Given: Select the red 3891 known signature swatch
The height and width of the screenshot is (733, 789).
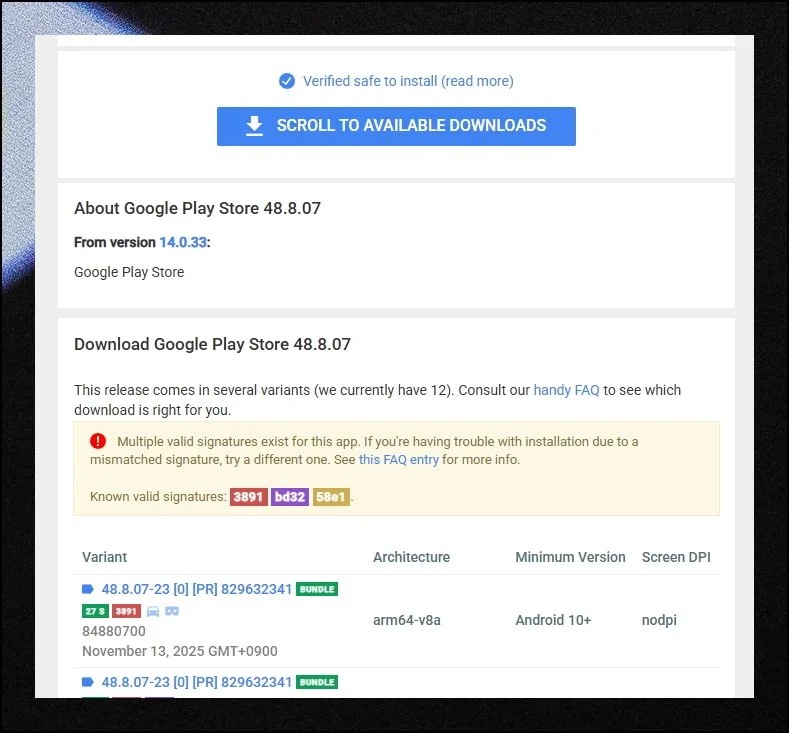Looking at the screenshot, I should [x=249, y=497].
